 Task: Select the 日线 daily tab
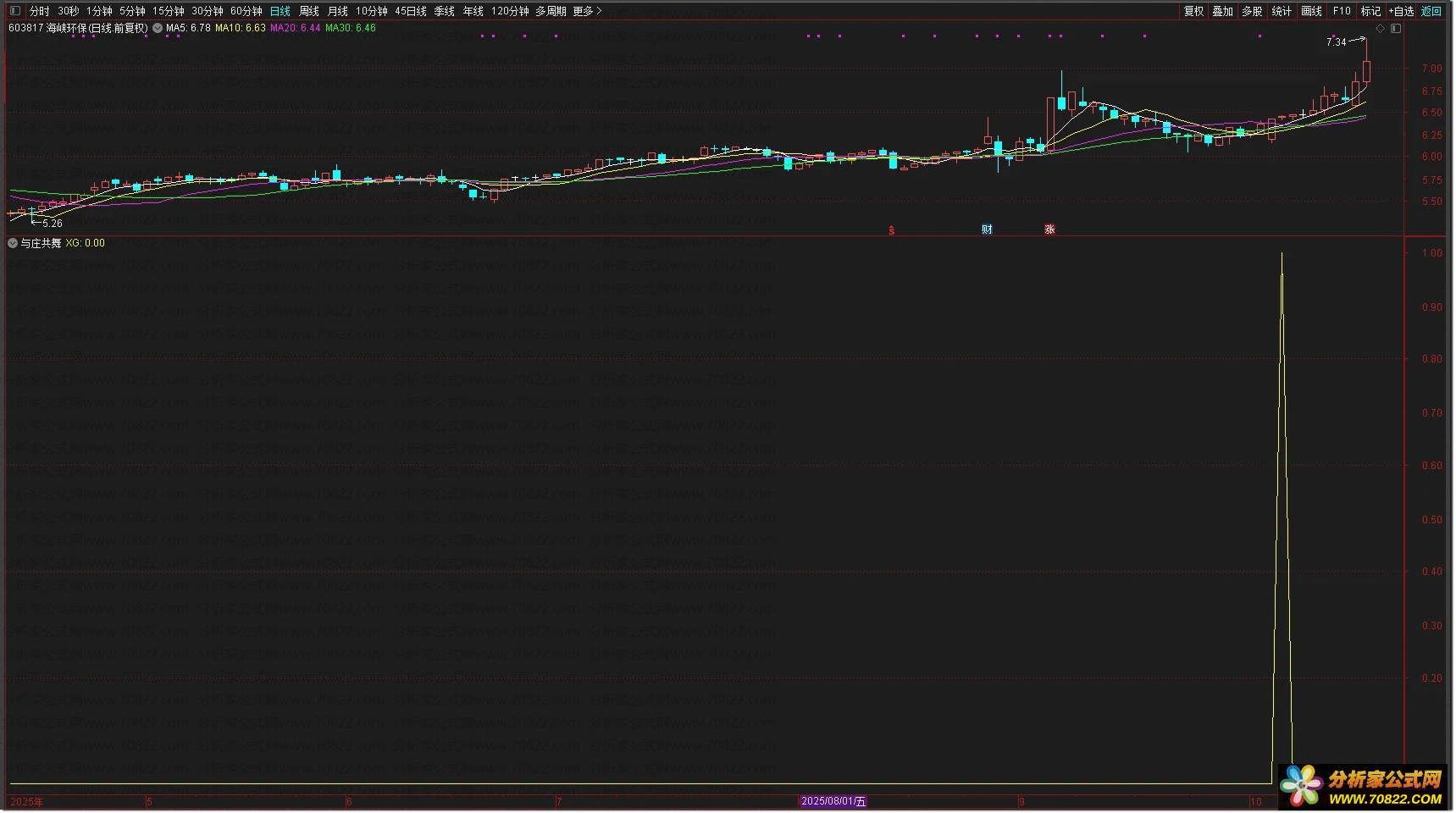[x=280, y=11]
